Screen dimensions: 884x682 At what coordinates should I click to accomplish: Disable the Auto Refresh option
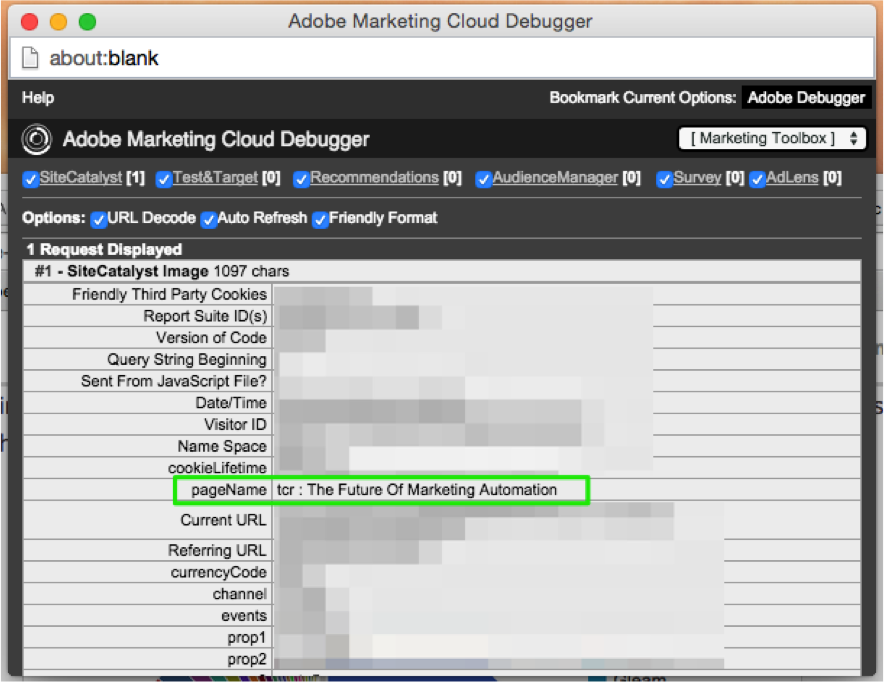pyautogui.click(x=209, y=219)
